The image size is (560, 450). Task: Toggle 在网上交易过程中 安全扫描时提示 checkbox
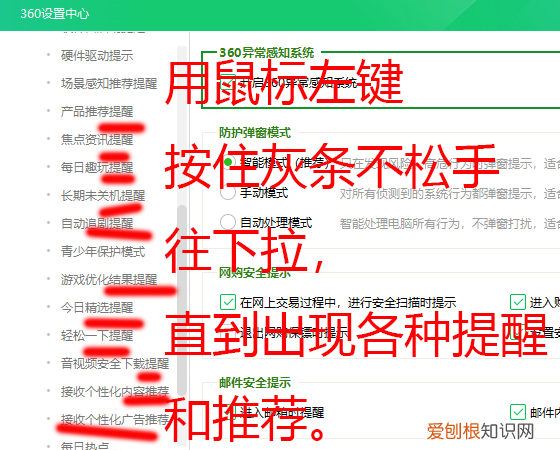(x=228, y=302)
